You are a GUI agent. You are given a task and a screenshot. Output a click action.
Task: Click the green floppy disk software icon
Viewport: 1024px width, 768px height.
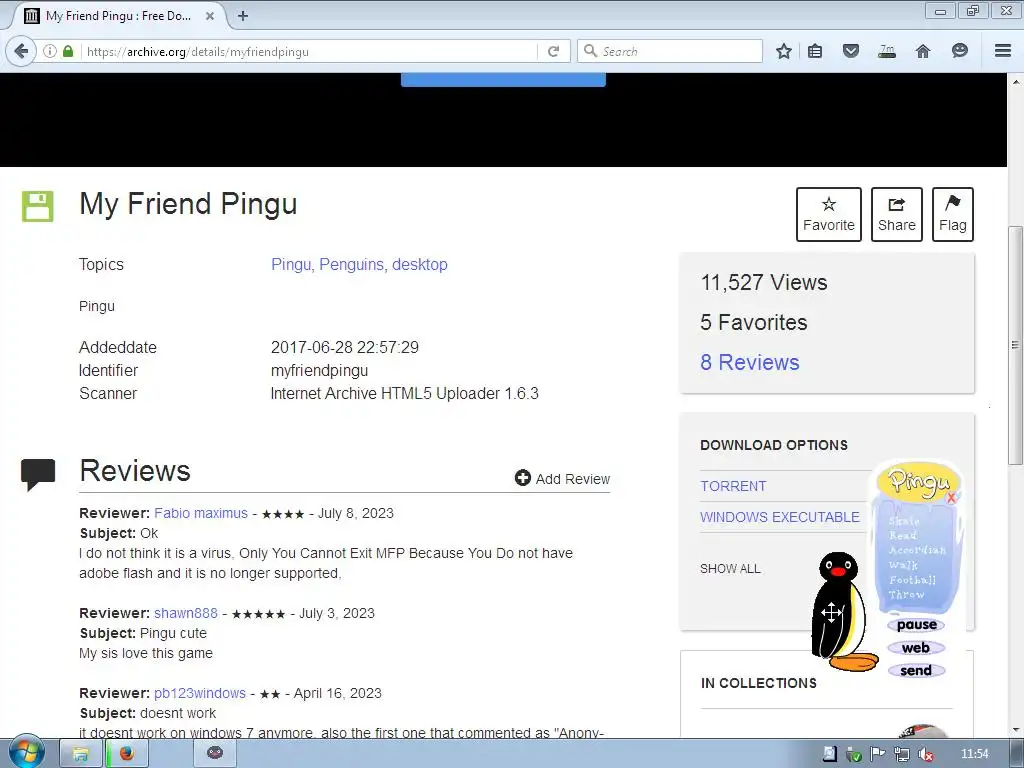click(38, 206)
